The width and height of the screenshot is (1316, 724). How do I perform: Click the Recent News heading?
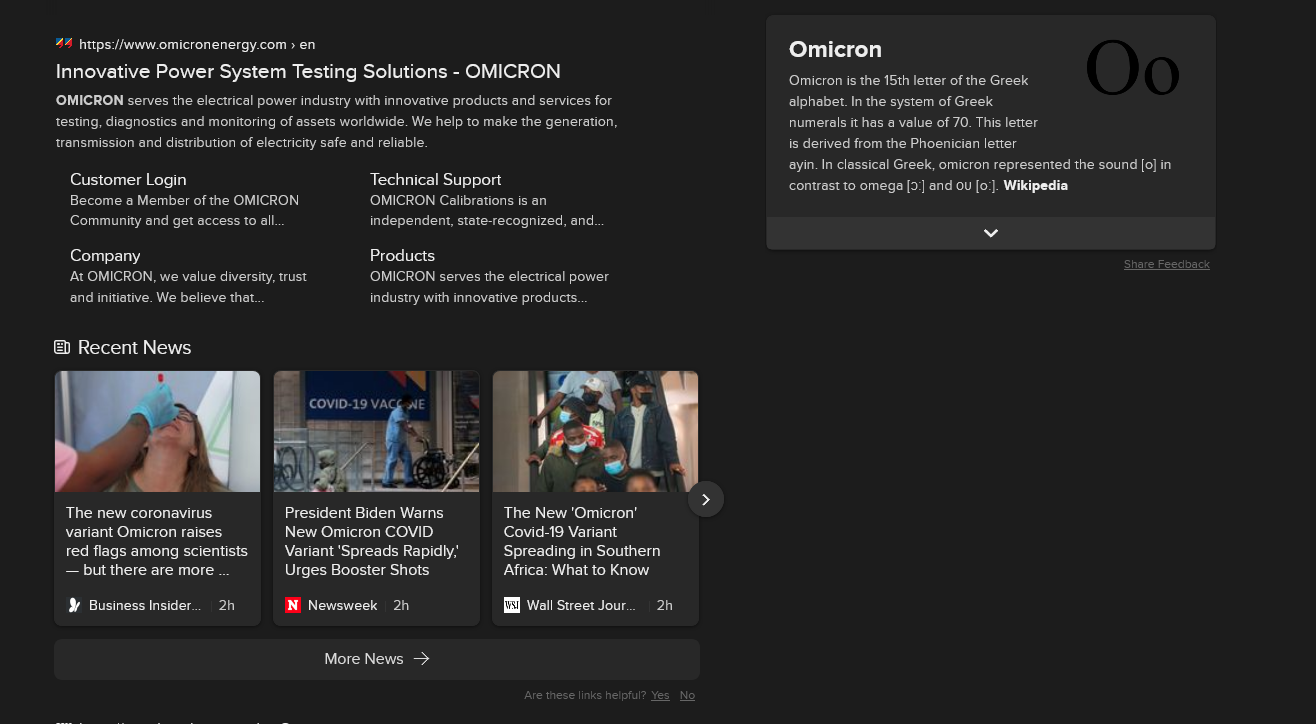click(134, 347)
